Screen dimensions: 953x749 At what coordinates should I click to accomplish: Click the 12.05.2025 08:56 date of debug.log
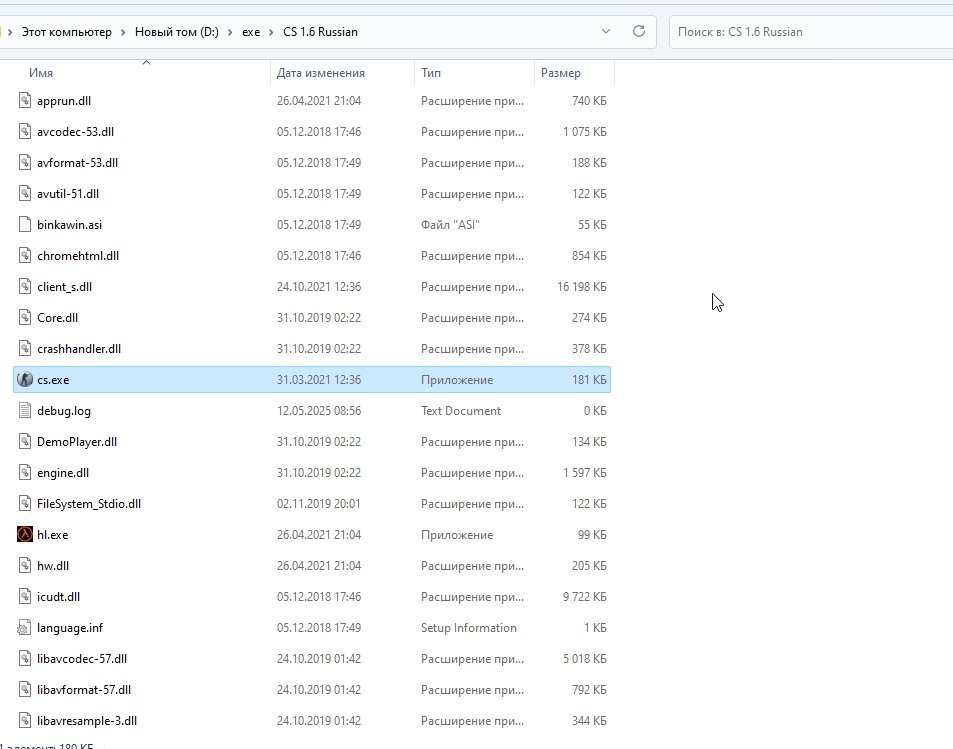tap(319, 411)
